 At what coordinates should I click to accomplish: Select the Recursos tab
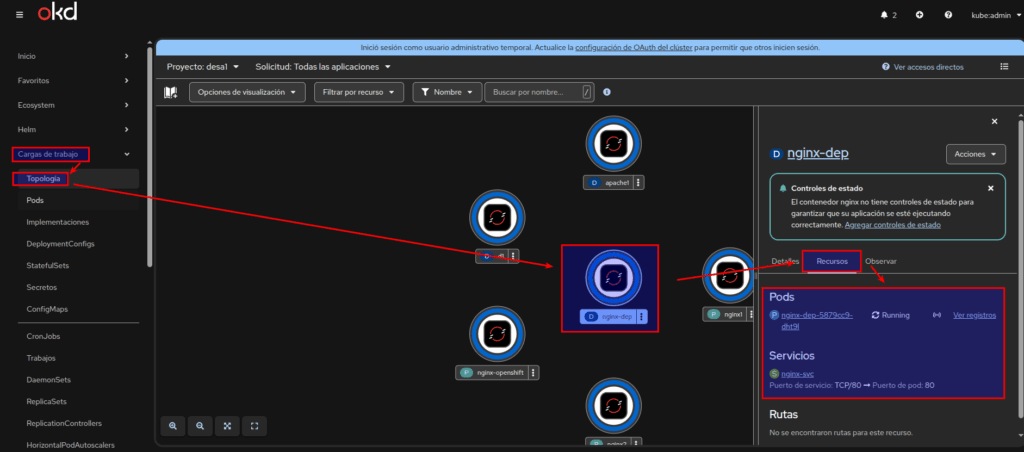click(832, 261)
